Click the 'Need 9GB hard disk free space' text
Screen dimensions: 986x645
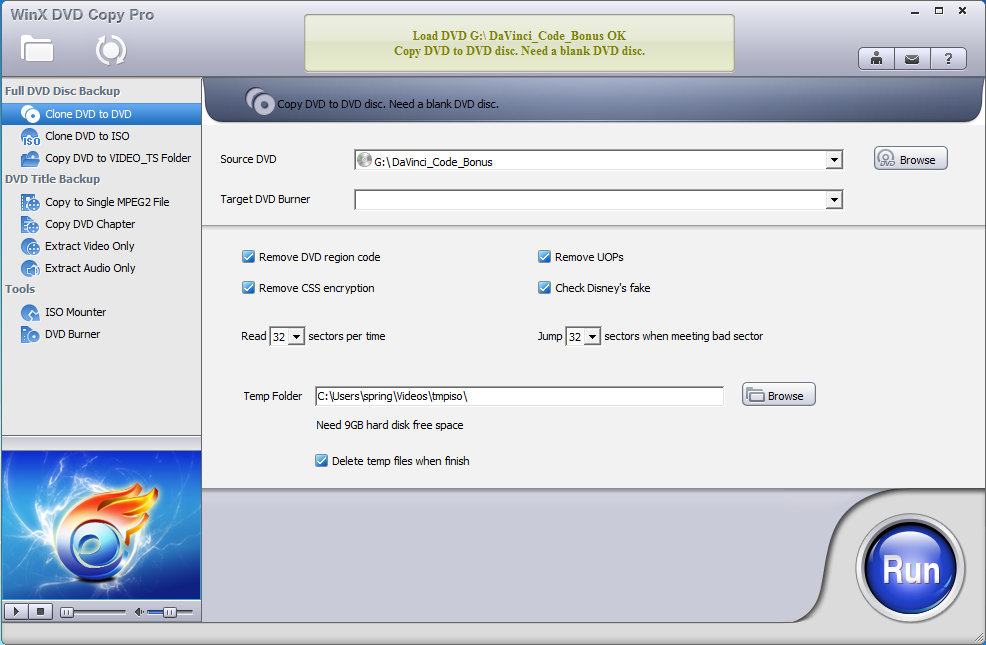coord(389,425)
